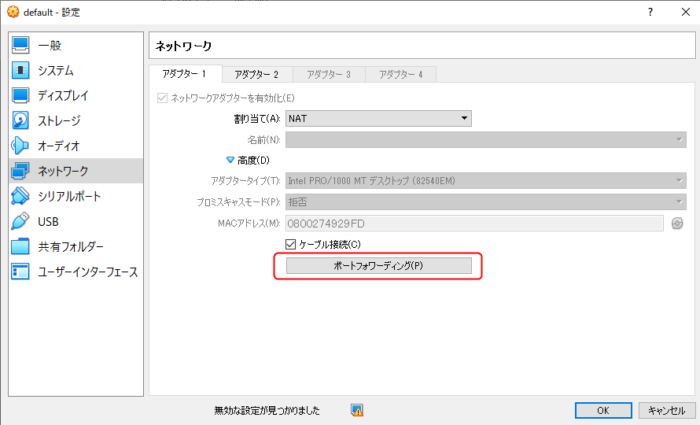Toggle the ケーブル接続 checkbox
Image resolution: width=700 pixels, height=425 pixels.
click(291, 244)
